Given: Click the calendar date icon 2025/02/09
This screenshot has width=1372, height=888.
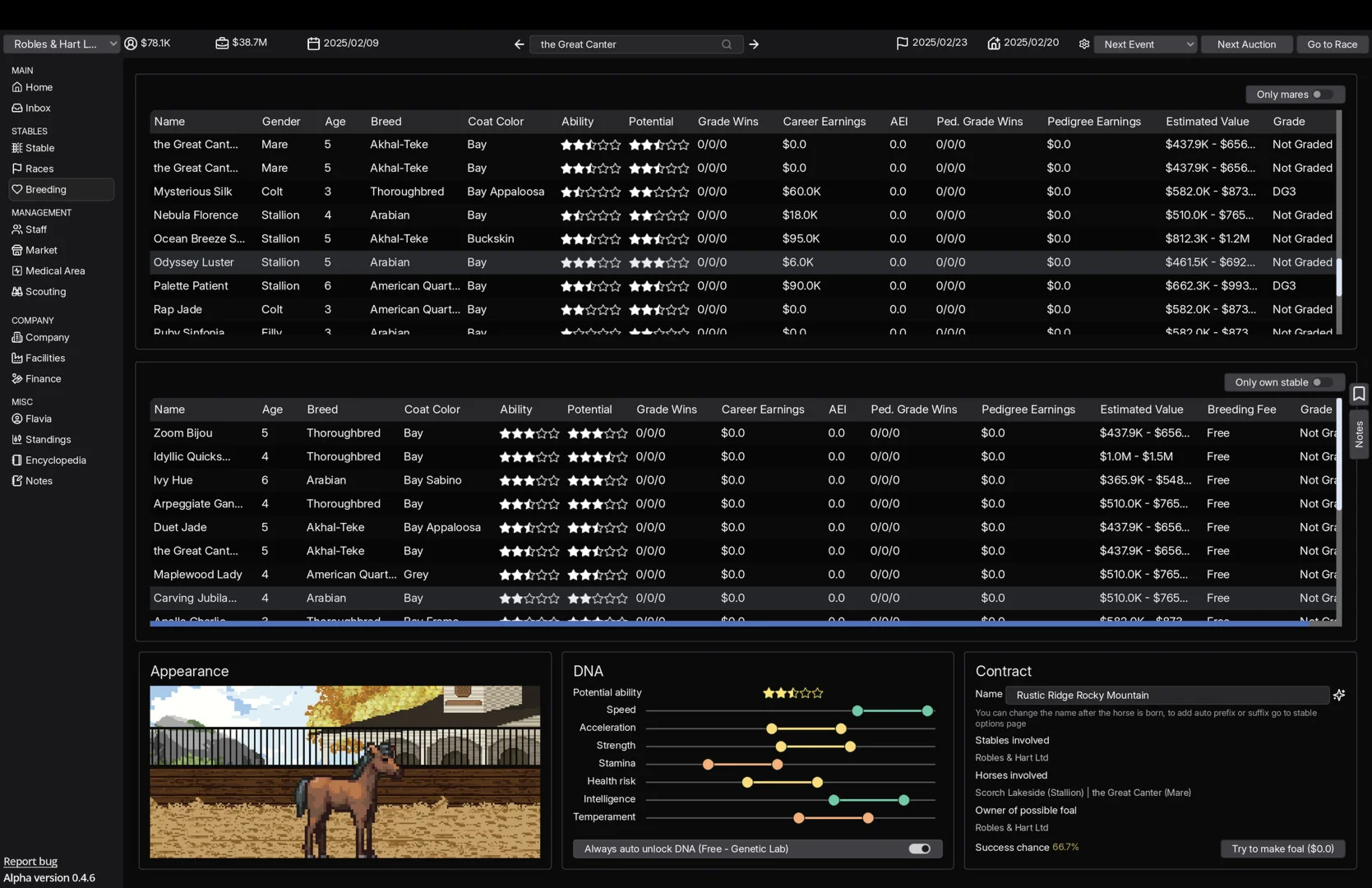Looking at the screenshot, I should 313,44.
